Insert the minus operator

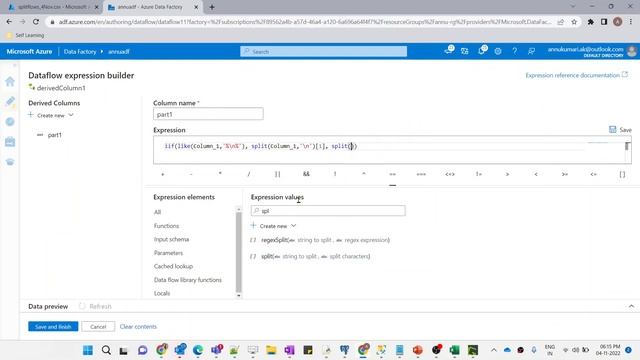(x=191, y=174)
